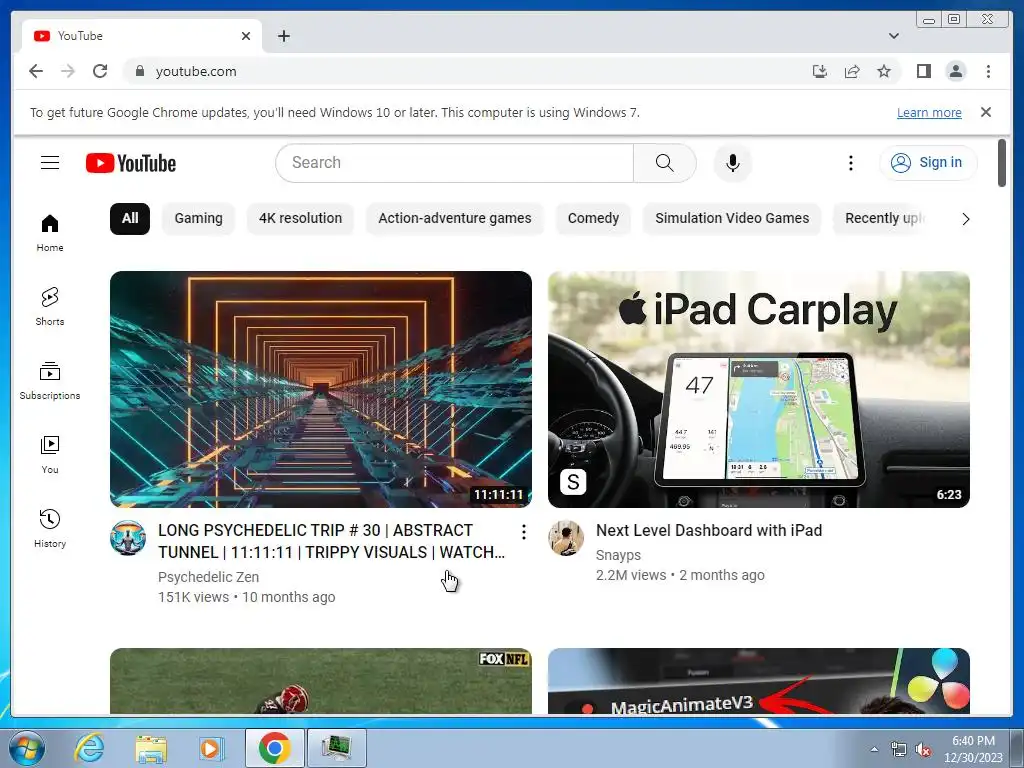The image size is (1024, 768).
Task: Open the FOX NFL football video thumbnail
Action: click(x=321, y=681)
